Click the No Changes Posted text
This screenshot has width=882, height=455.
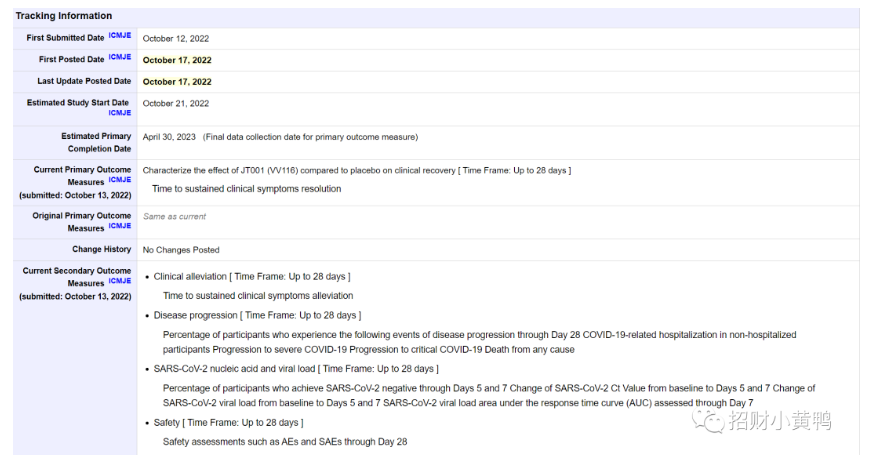(x=181, y=250)
